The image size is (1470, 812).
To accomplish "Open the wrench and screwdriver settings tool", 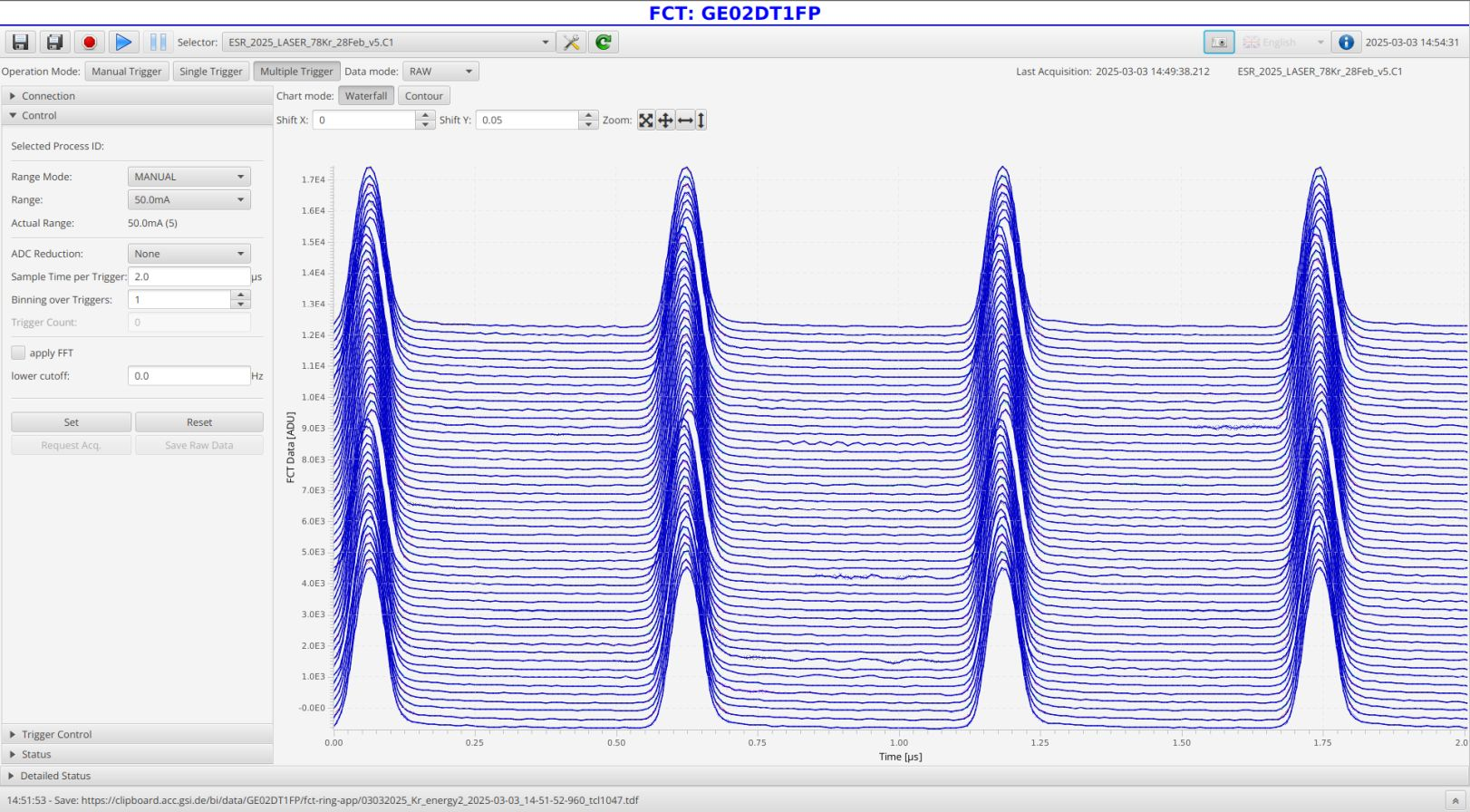I will tap(571, 42).
